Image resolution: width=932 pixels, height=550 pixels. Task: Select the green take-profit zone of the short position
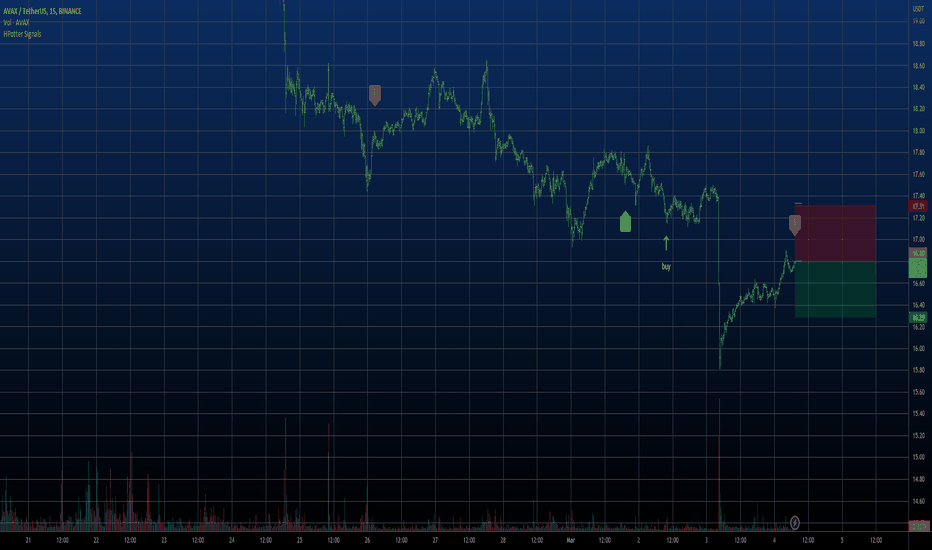835,289
